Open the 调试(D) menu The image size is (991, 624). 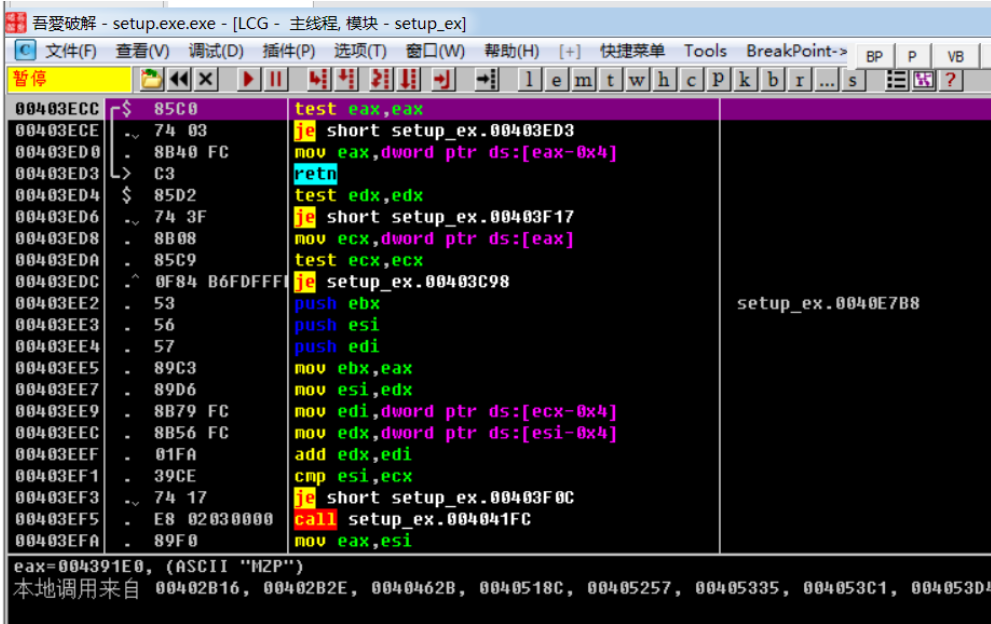point(216,51)
